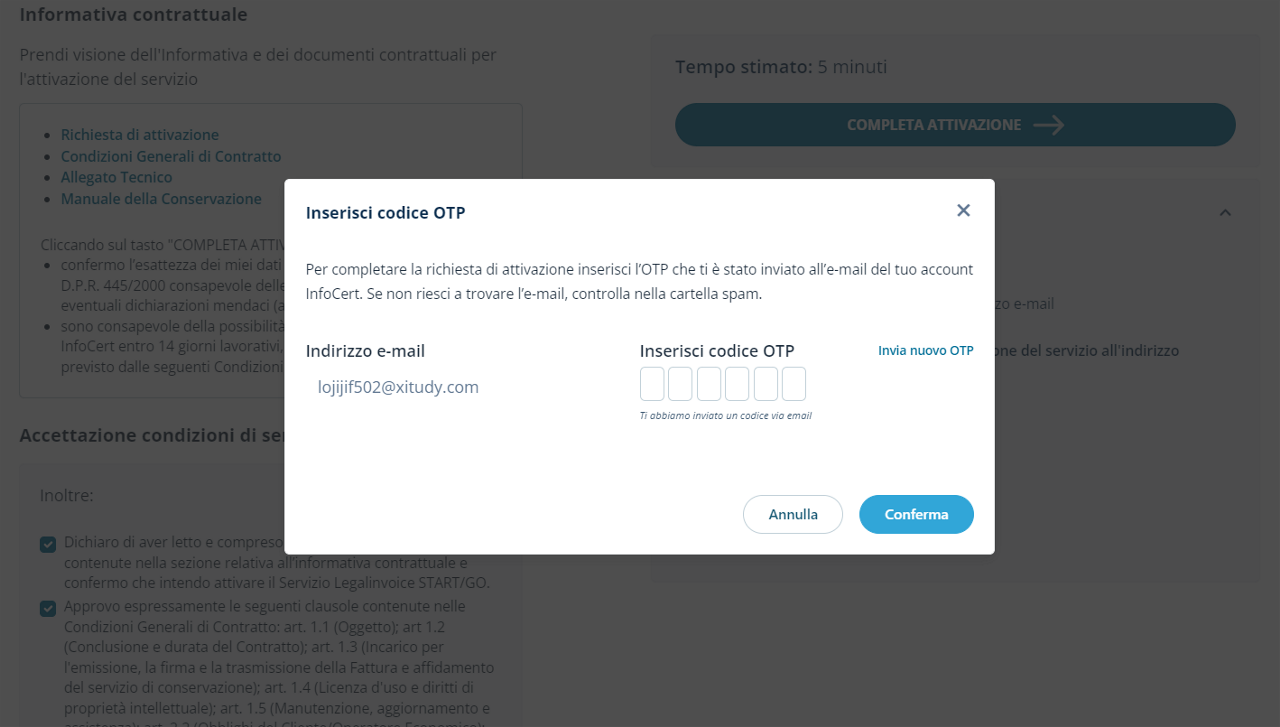Open the Richiesta di attivazione document
The image size is (1280, 727).
pos(140,135)
